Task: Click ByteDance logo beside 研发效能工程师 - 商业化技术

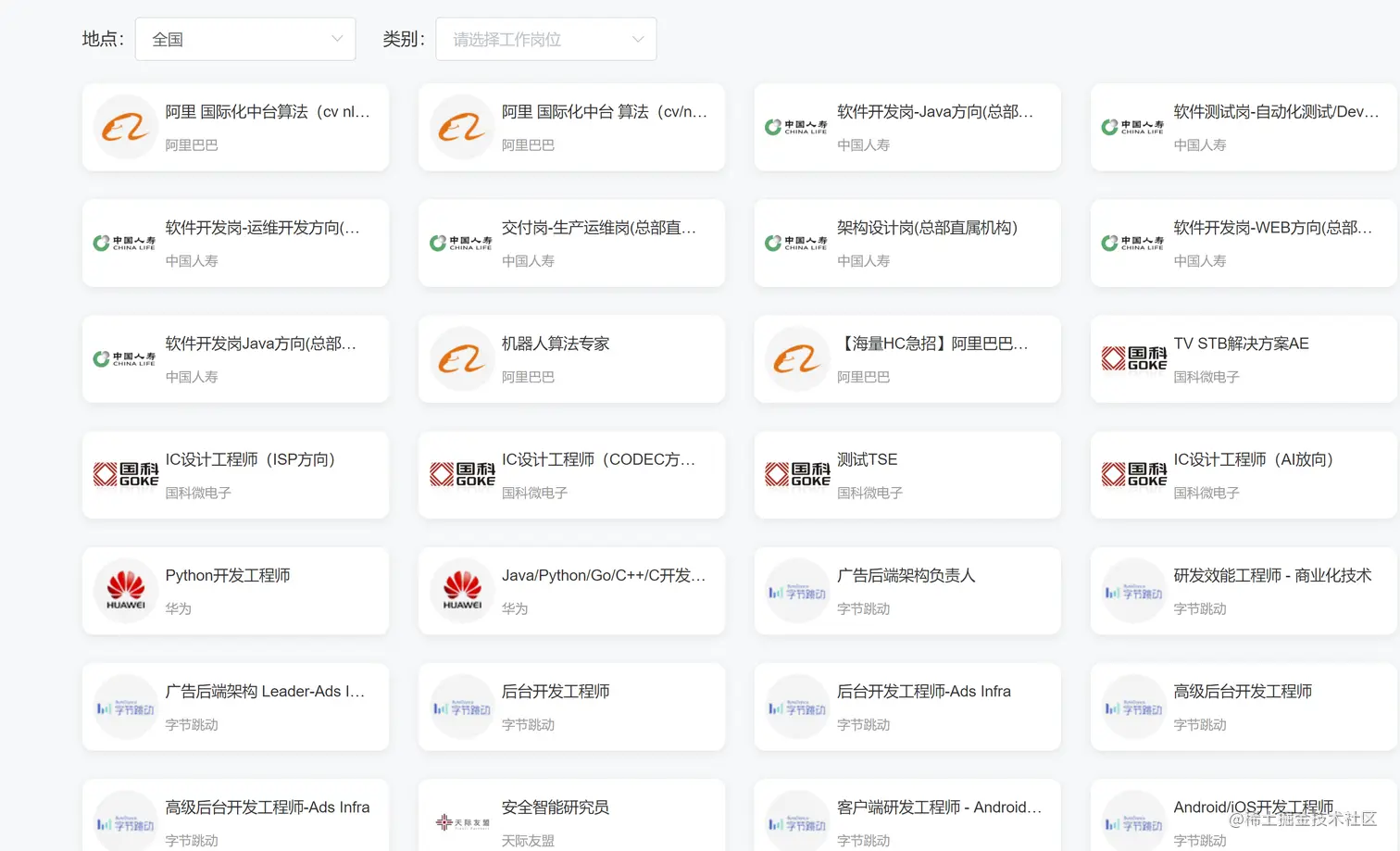Action: point(1133,591)
